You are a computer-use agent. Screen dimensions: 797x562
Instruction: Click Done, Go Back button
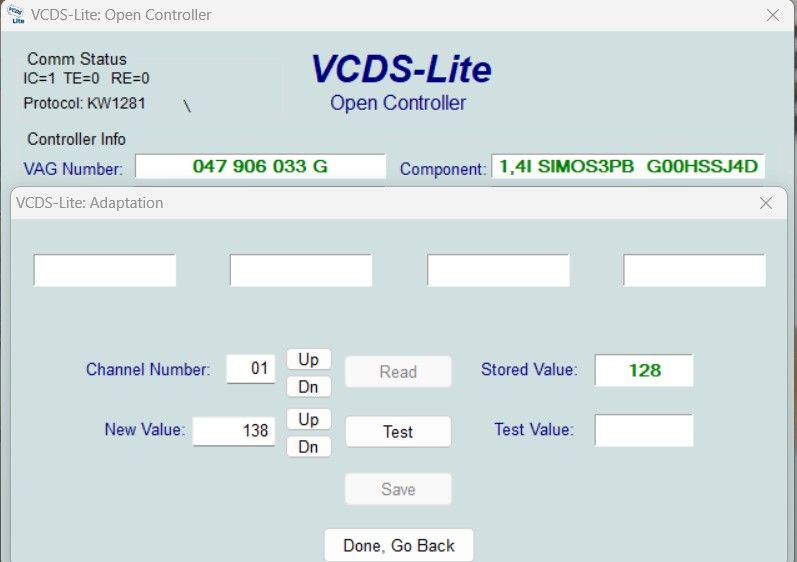click(398, 545)
